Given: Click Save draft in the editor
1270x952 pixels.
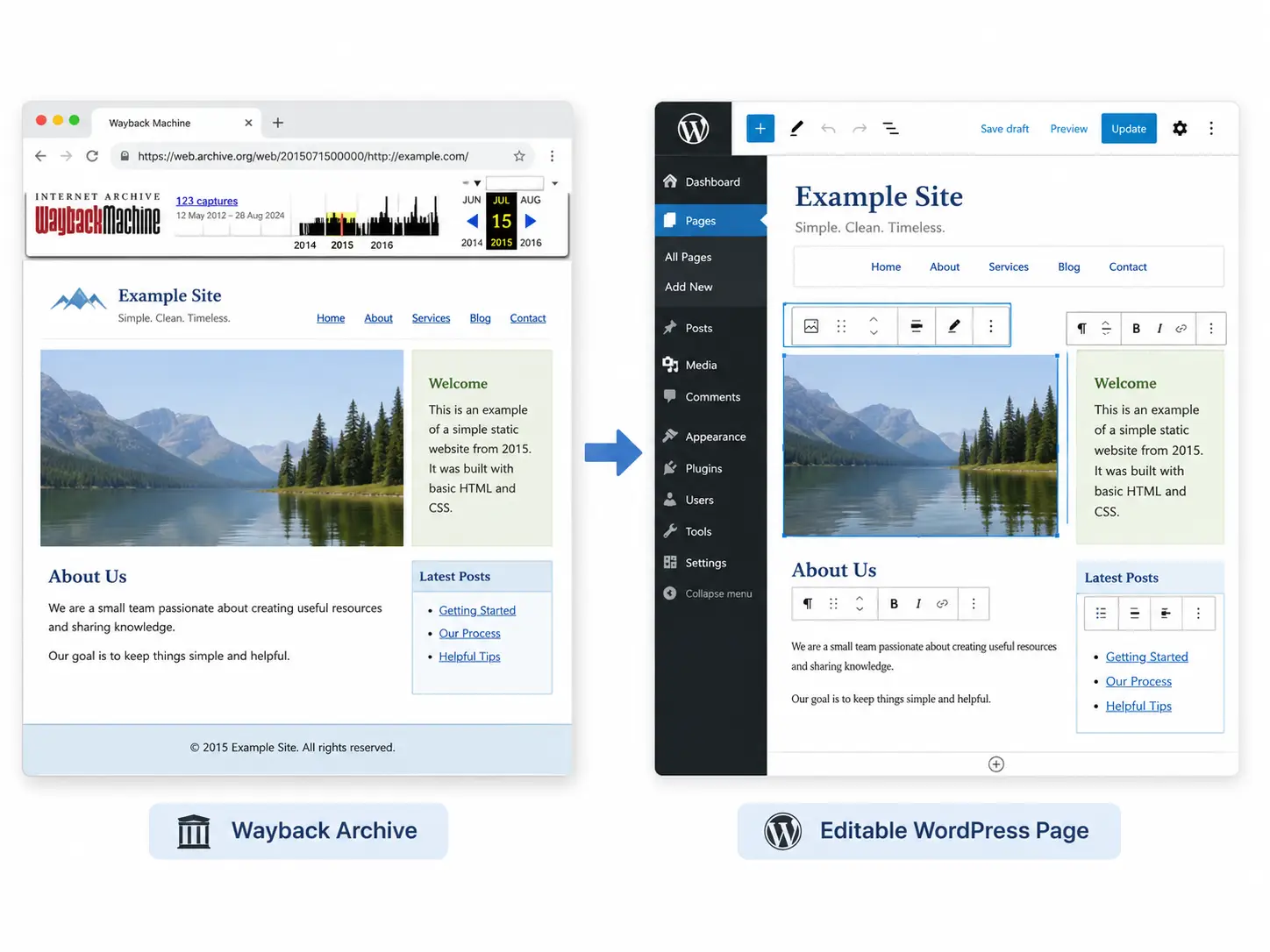Looking at the screenshot, I should tap(1004, 129).
